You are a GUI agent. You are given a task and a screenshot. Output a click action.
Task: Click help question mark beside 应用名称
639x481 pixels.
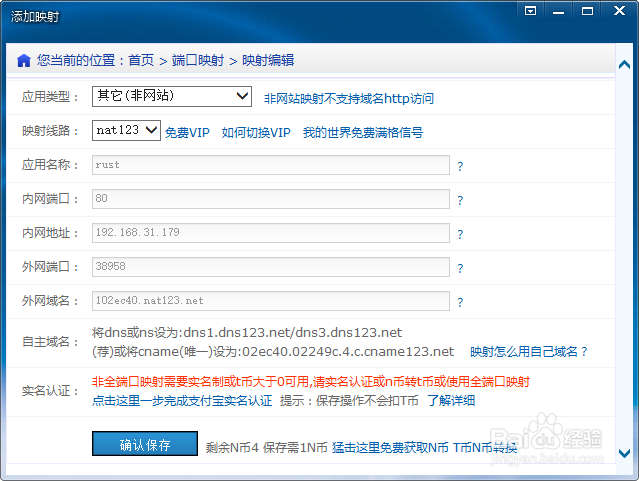460,166
